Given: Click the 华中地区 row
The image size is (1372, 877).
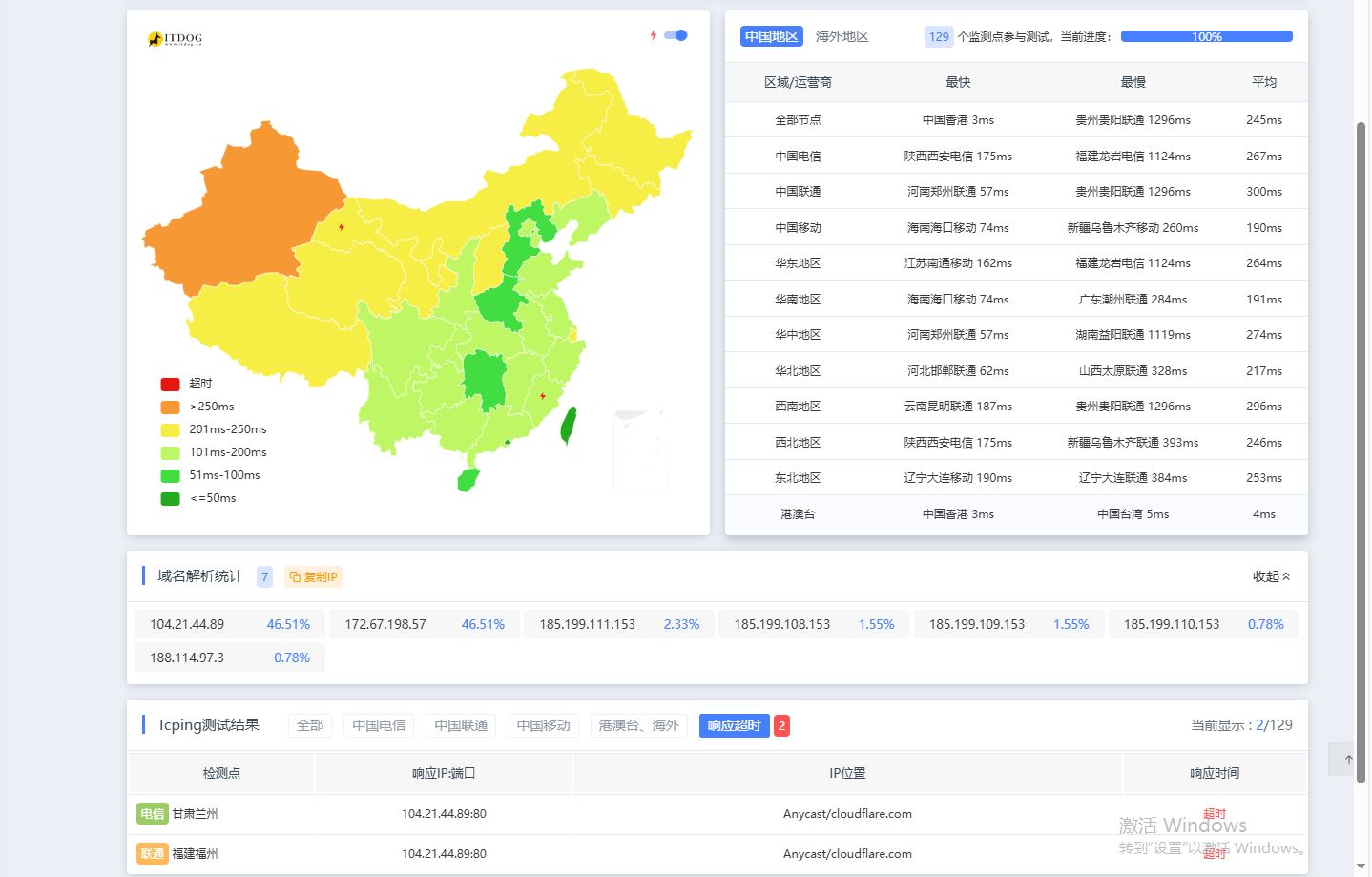Looking at the screenshot, I should tap(1016, 334).
